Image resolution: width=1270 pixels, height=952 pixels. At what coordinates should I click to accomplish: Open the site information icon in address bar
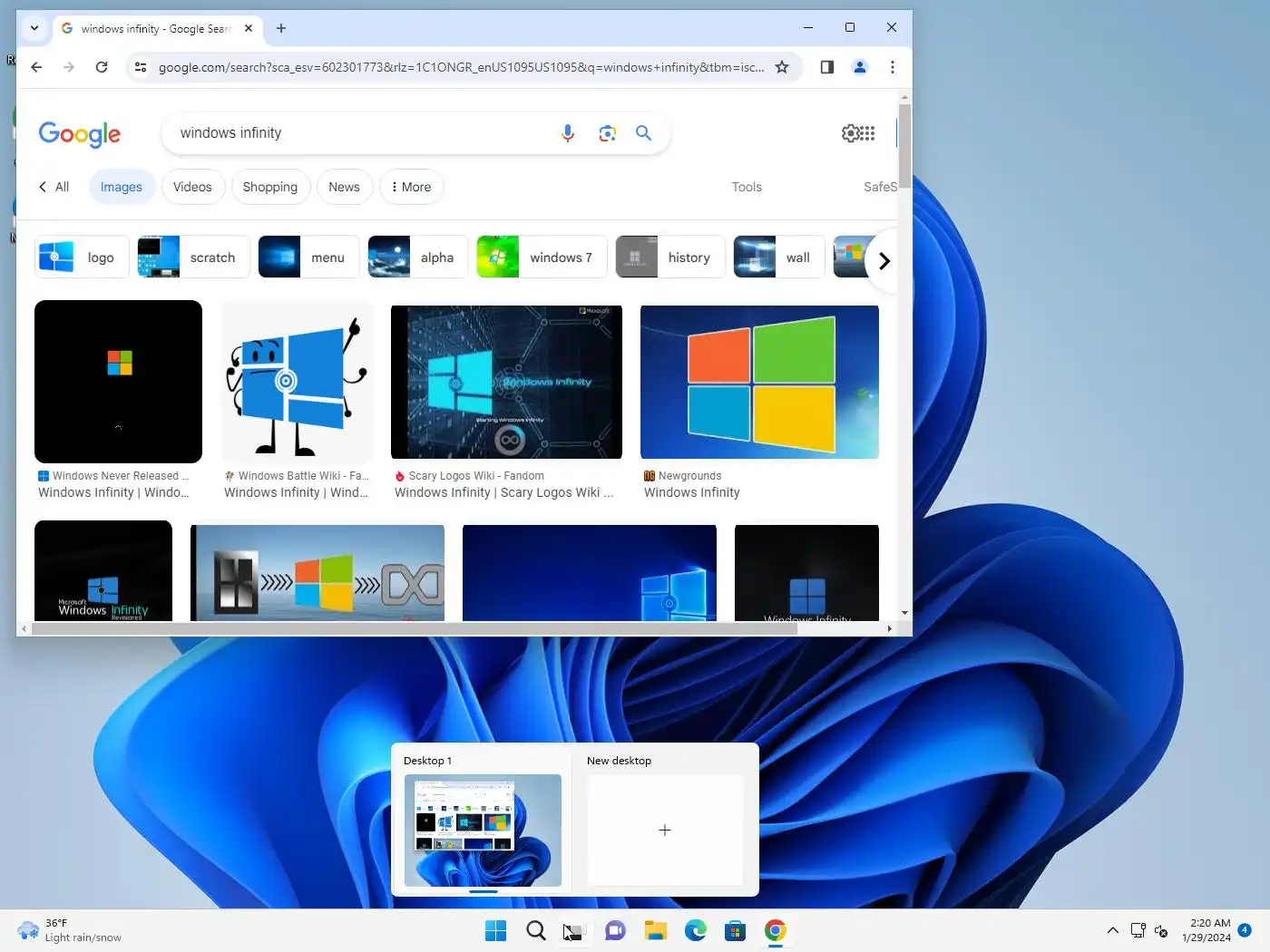(141, 67)
